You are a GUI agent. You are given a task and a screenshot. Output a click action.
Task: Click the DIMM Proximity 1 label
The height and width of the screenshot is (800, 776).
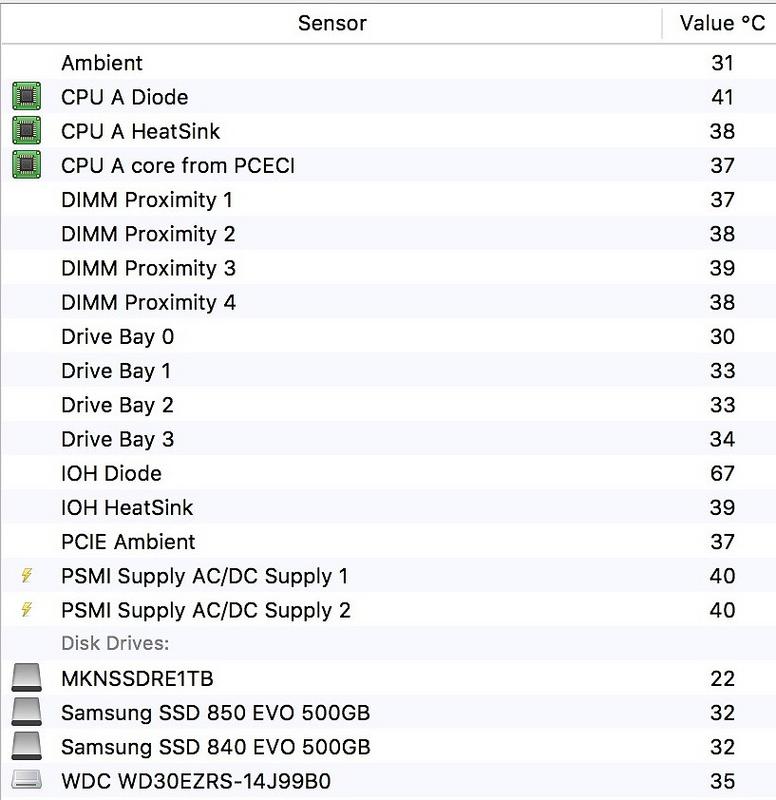point(147,200)
